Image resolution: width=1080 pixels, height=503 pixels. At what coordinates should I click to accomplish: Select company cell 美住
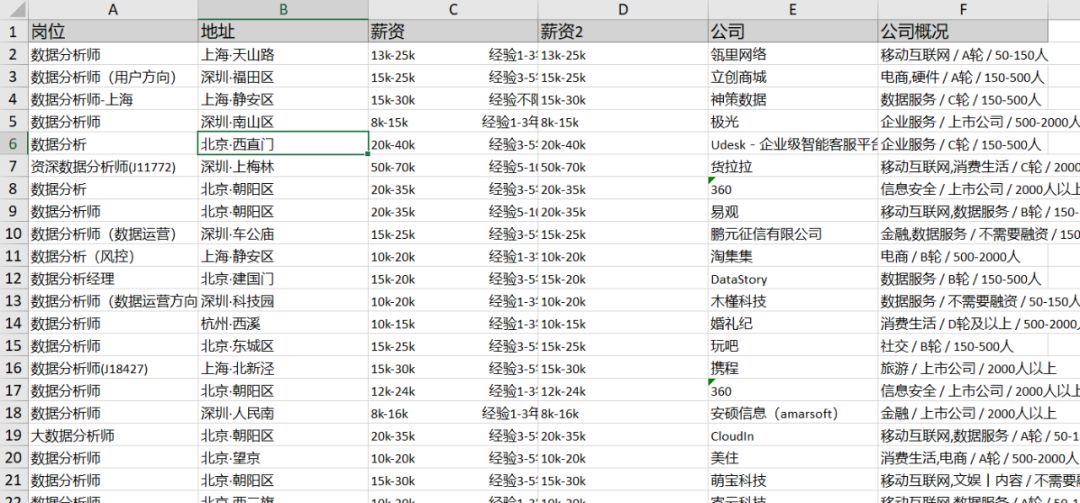[x=793, y=458]
